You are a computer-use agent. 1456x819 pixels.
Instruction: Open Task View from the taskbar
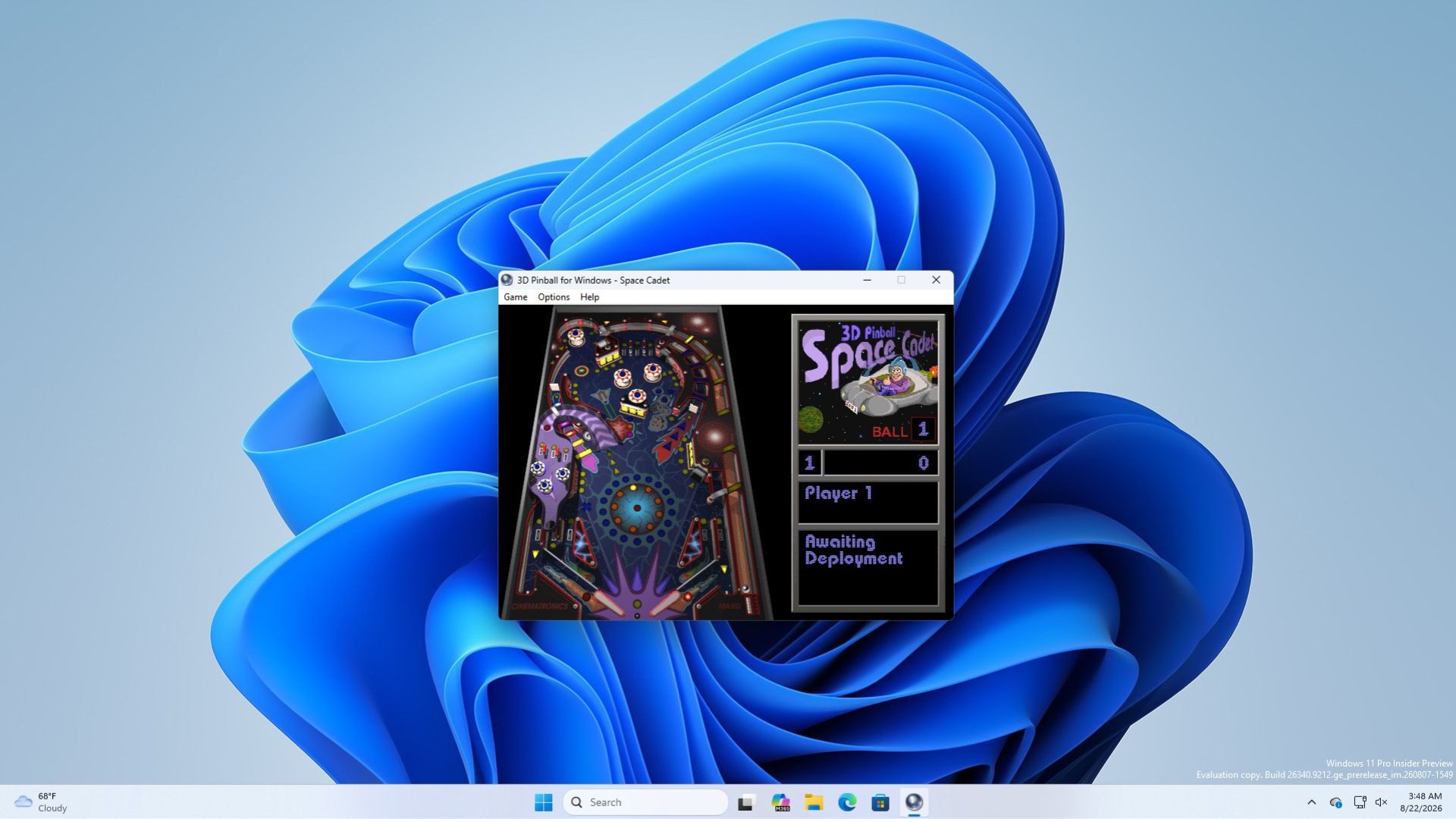(746, 802)
